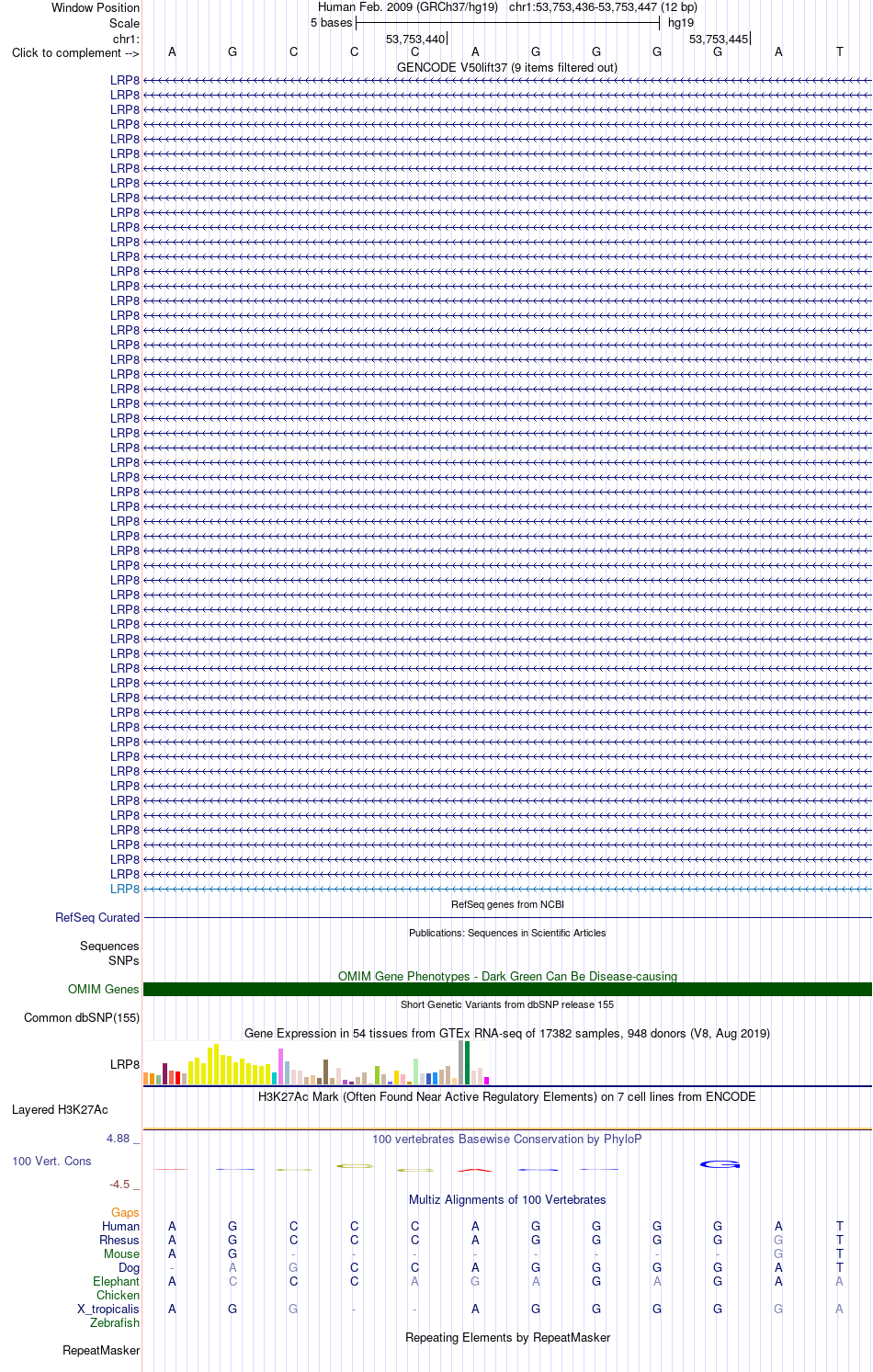Click the LRP8 label beside the GTEx bar chart
Screen dimensions: 873x1372
pyautogui.click(x=125, y=1064)
